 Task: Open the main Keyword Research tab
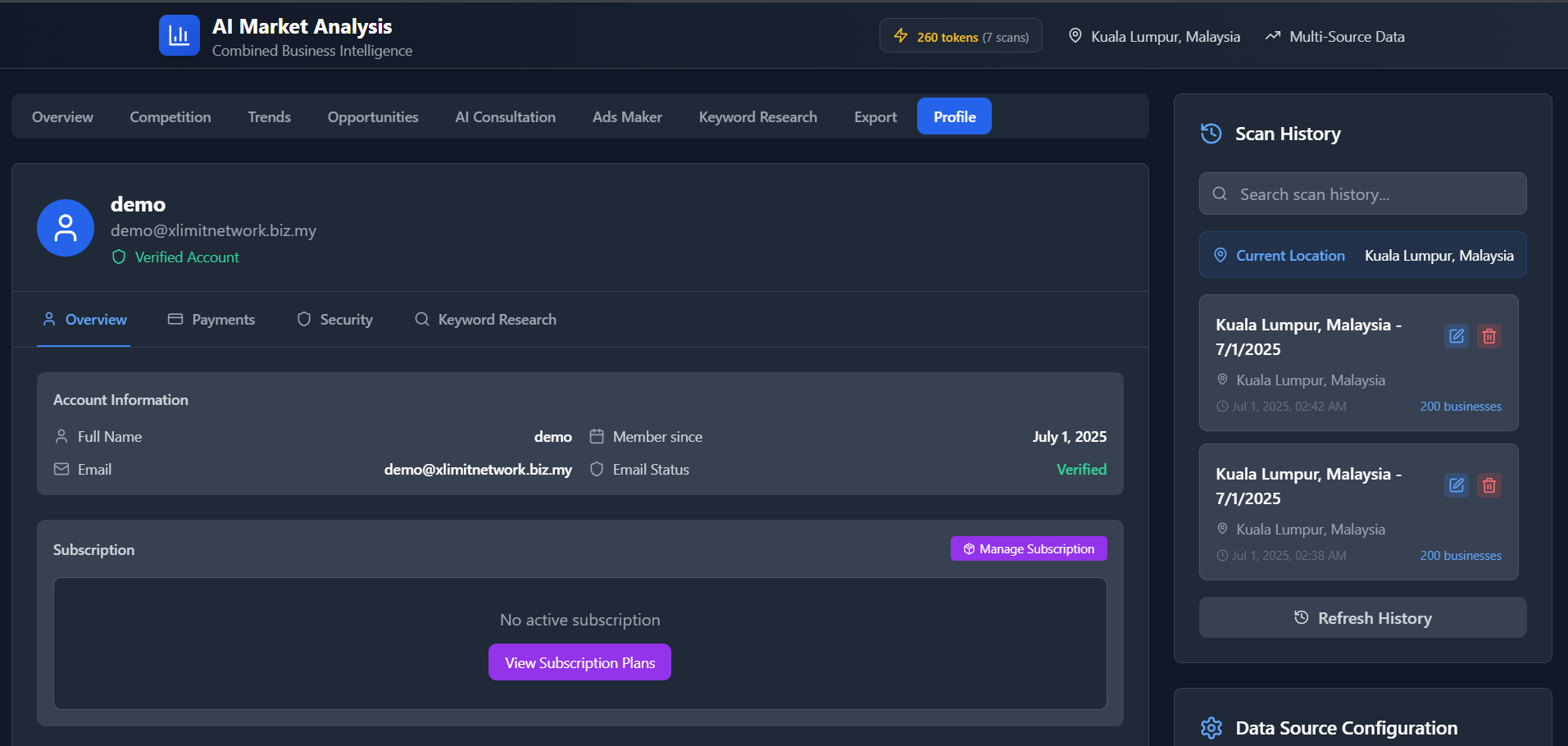pos(758,117)
